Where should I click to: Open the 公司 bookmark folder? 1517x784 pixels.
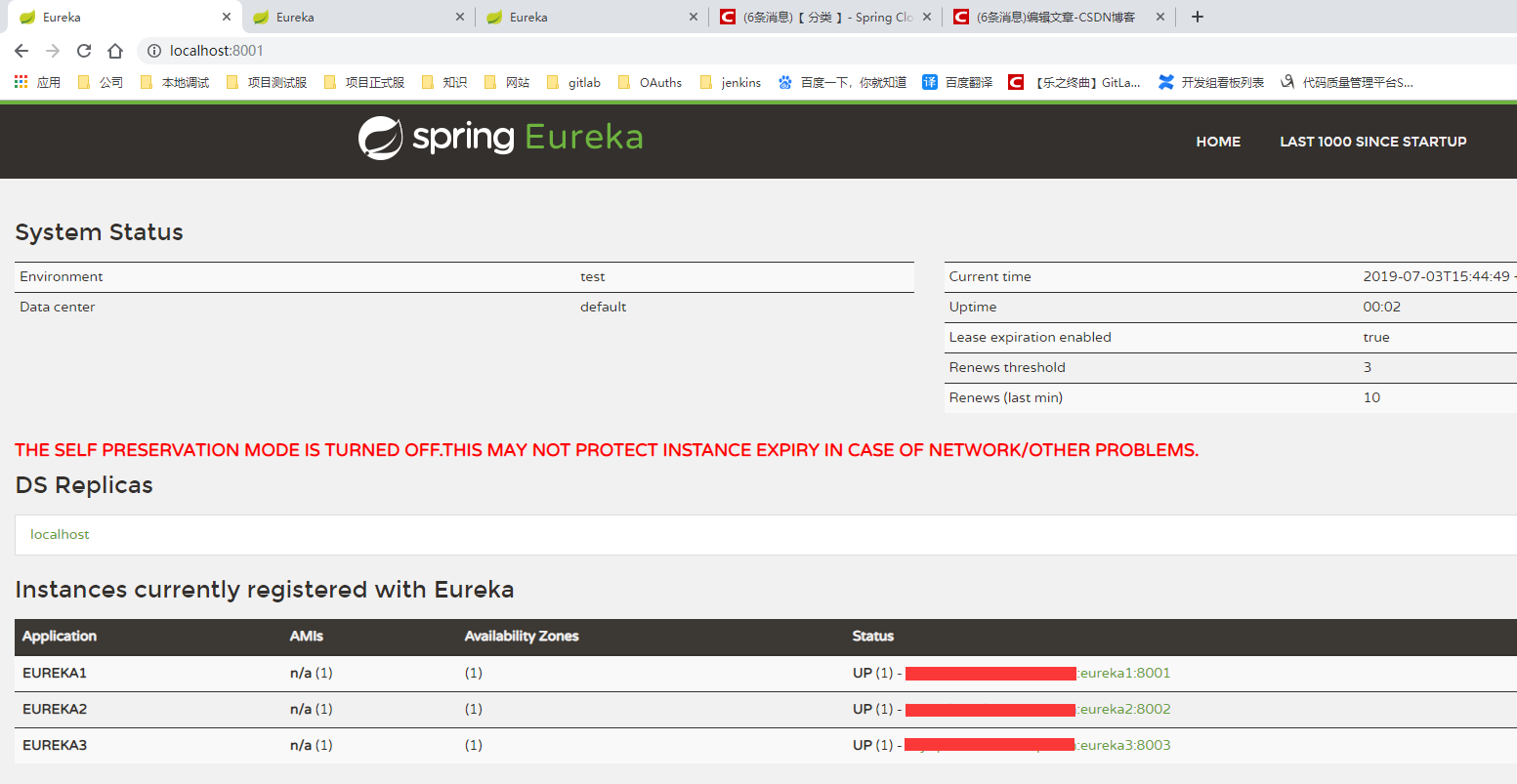coord(100,82)
